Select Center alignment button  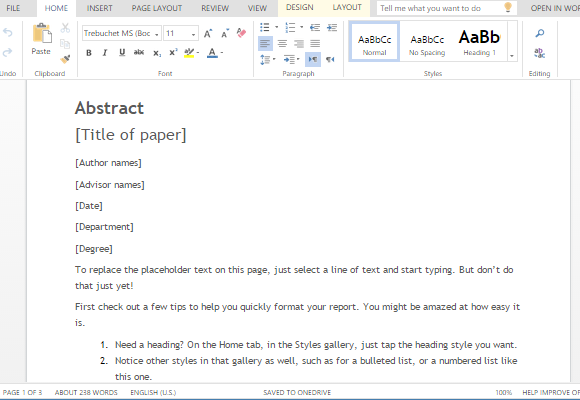(282, 44)
